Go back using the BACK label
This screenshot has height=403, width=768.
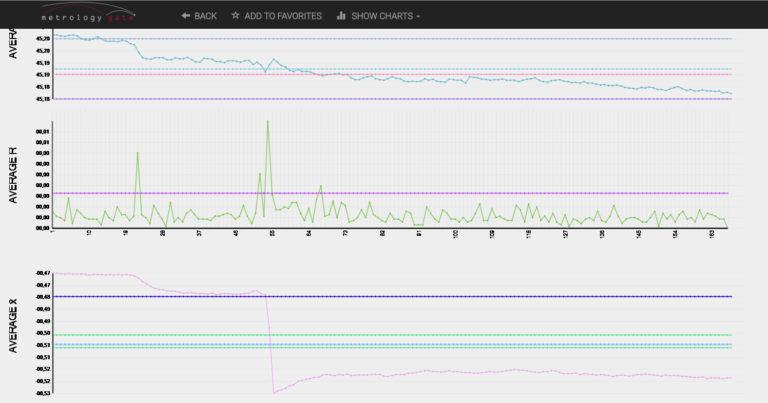(x=205, y=16)
